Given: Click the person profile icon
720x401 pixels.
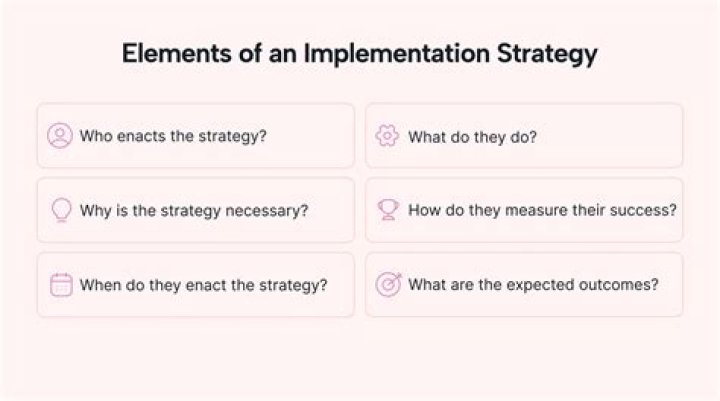Looking at the screenshot, I should 60,136.
